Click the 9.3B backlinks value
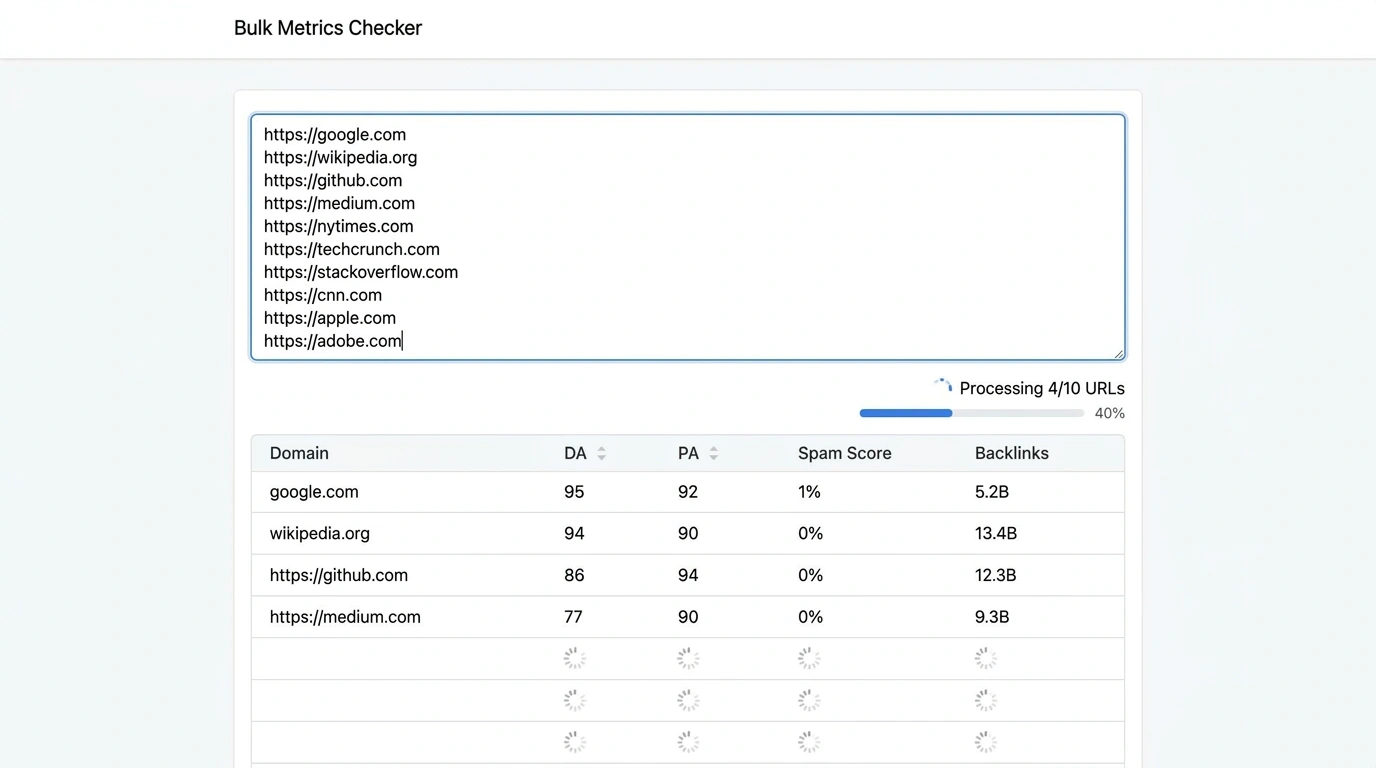This screenshot has width=1376, height=768. (x=992, y=617)
